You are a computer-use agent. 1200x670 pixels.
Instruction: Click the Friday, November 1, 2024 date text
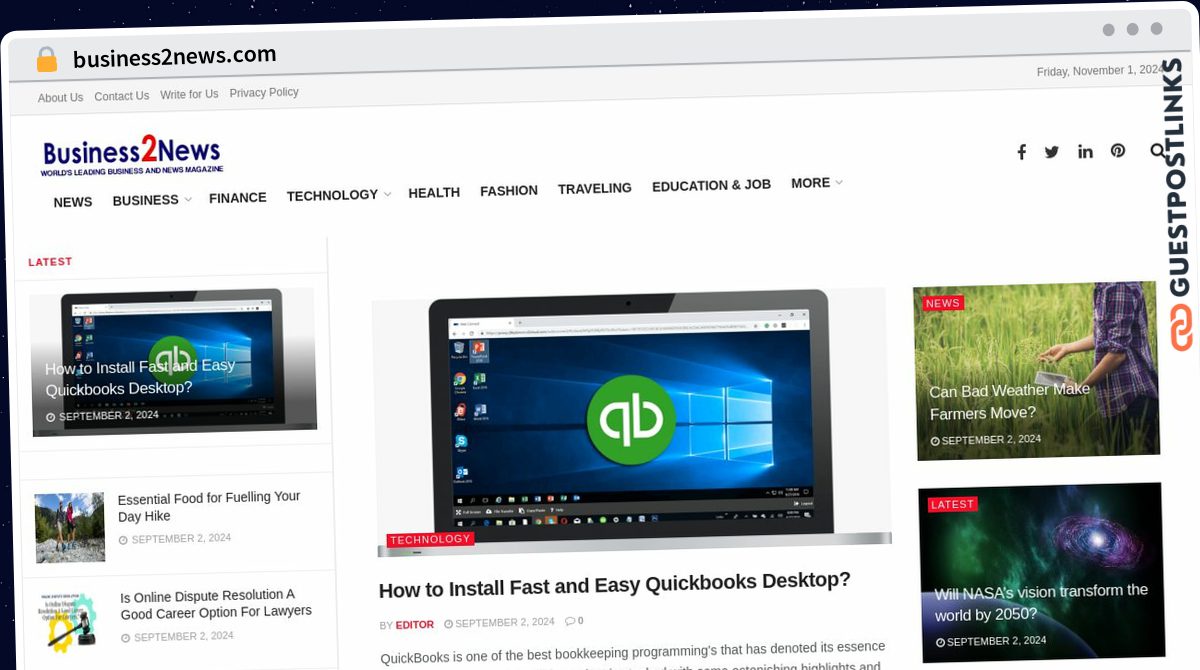(x=1099, y=71)
